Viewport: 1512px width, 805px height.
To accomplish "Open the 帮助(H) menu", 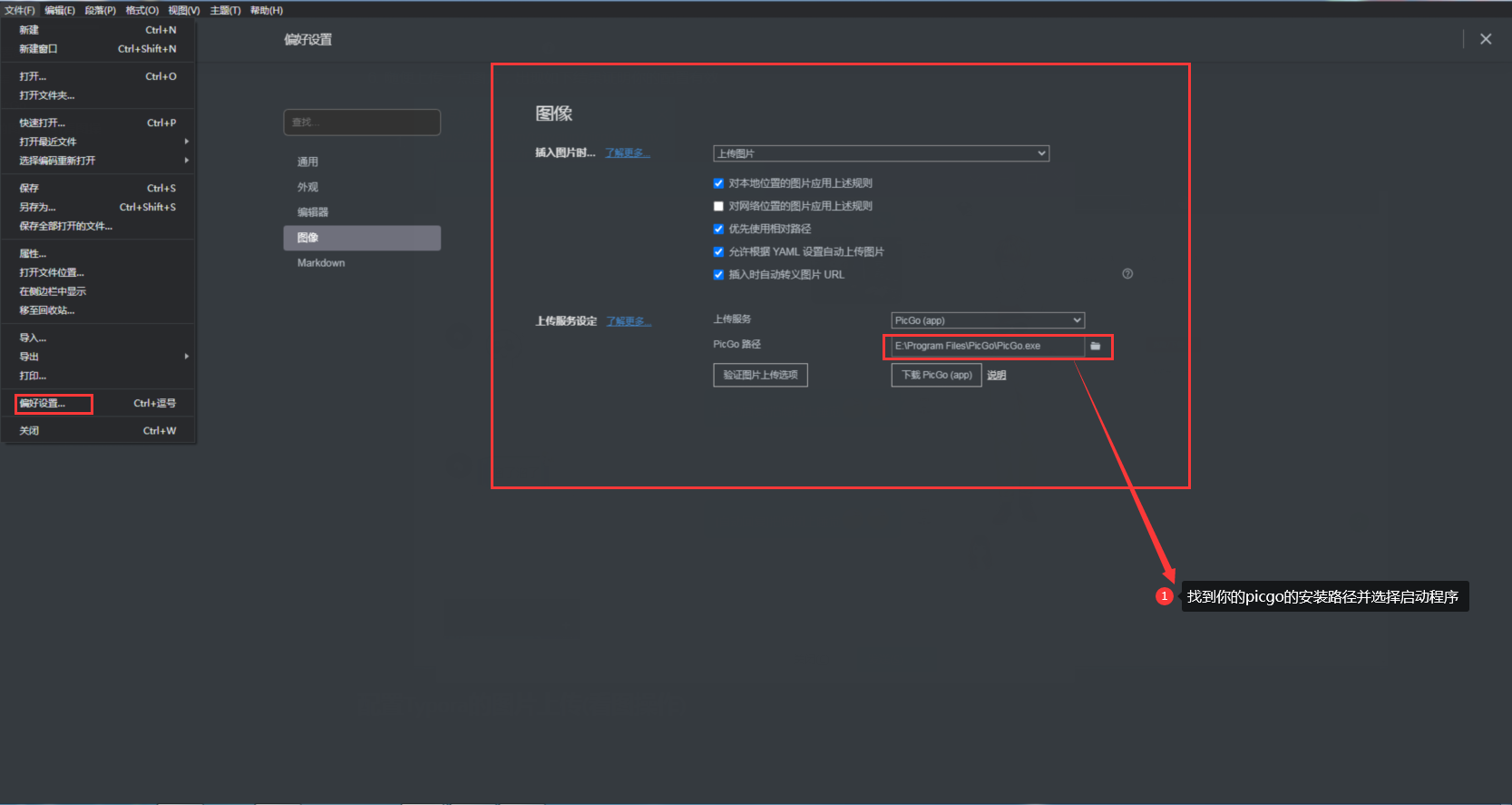I will tap(267, 10).
